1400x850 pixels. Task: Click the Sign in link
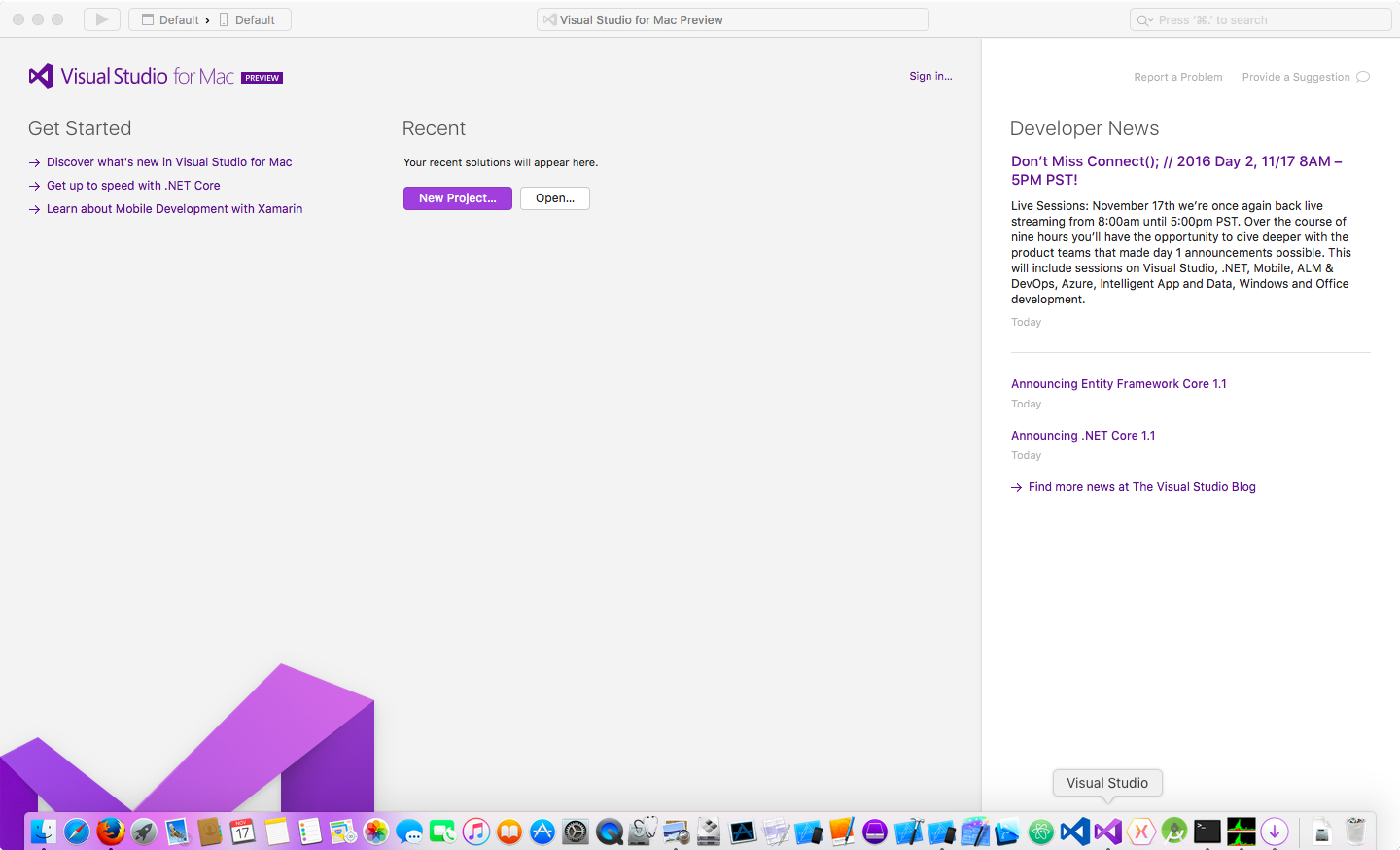(930, 76)
